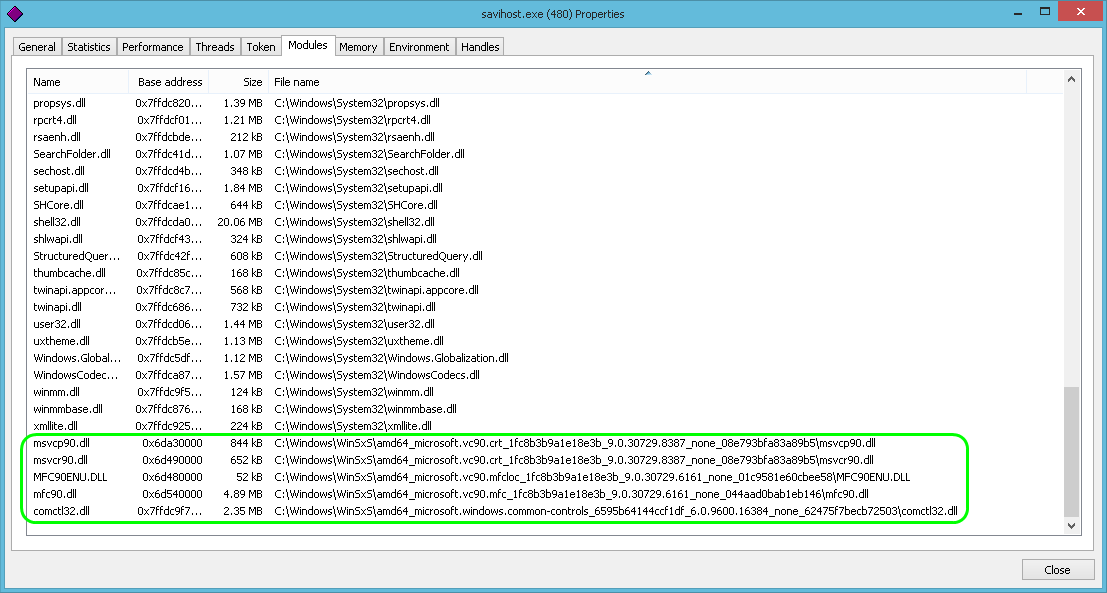The width and height of the screenshot is (1107, 593).
Task: Click the 1.39 MB size cell
Action: pos(243,103)
